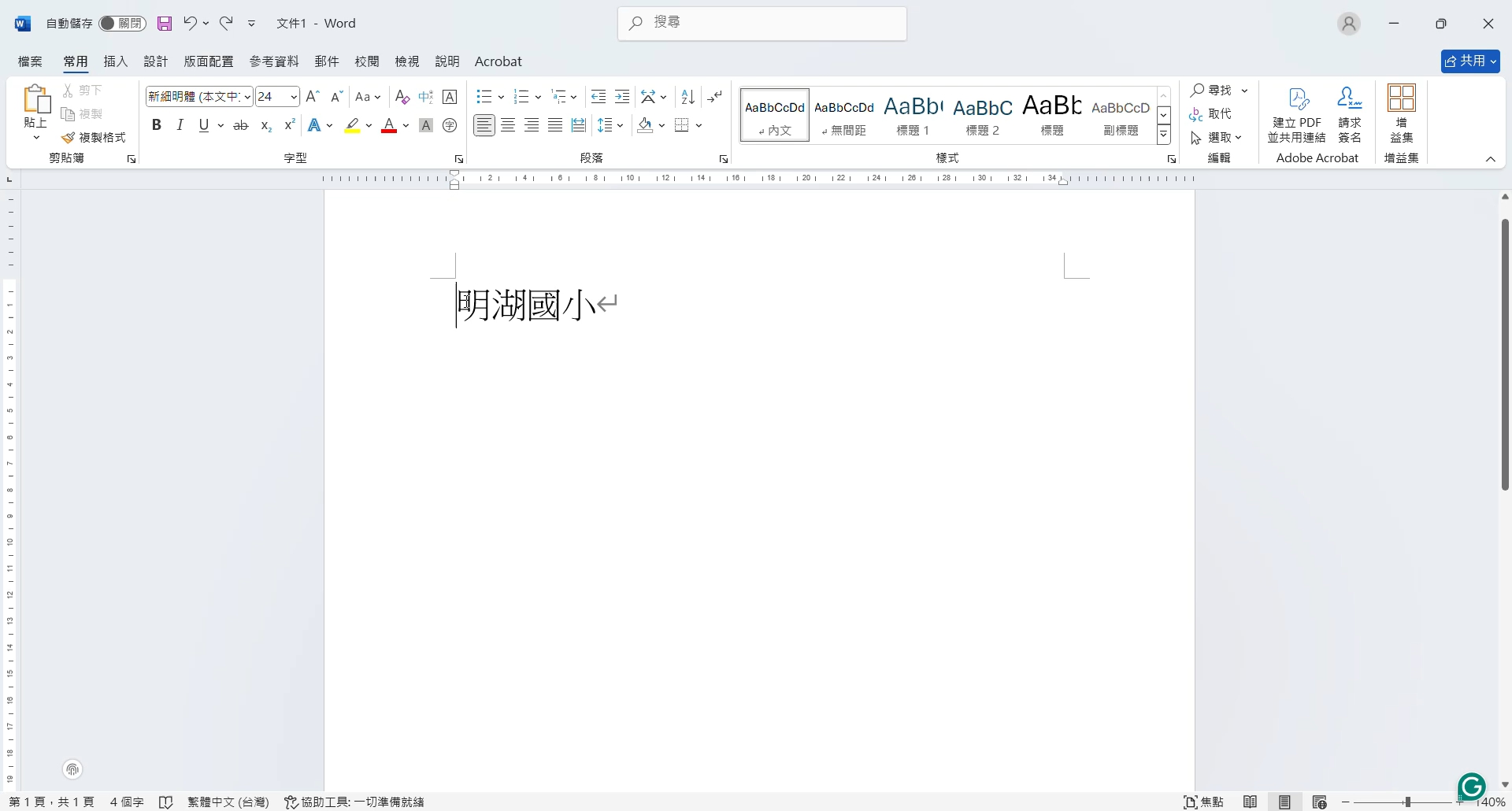The width and height of the screenshot is (1512, 811).
Task: Toggle italic formatting
Action: 180,125
